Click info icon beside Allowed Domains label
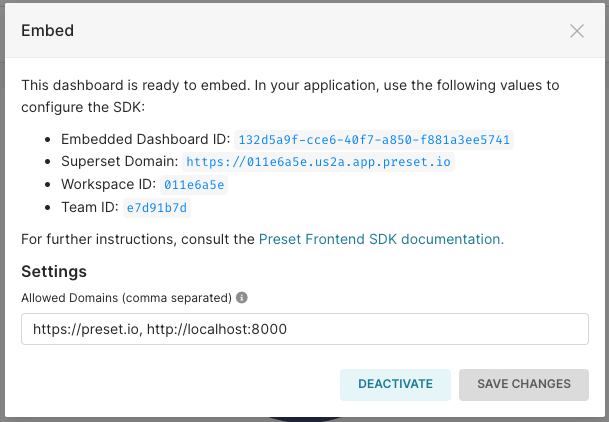609x422 pixels. 242,298
